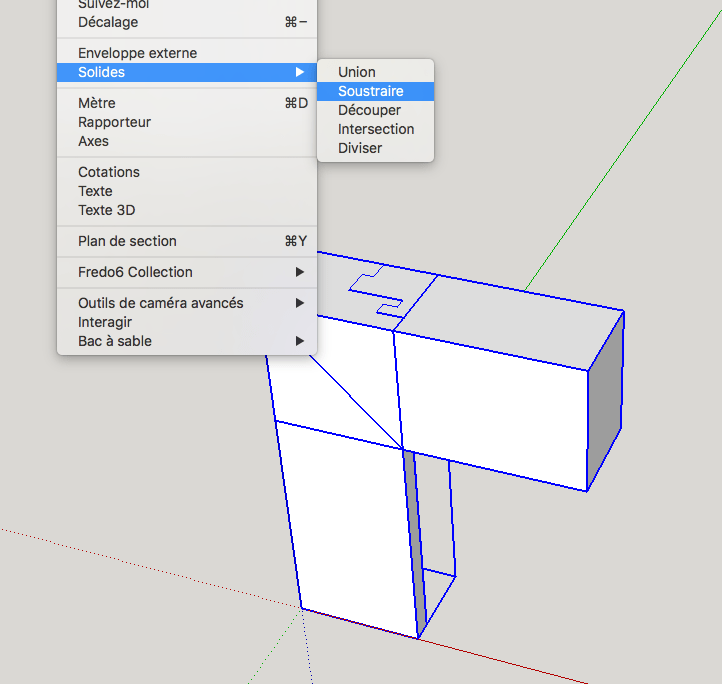Select Découper in the submenu

(x=375, y=110)
